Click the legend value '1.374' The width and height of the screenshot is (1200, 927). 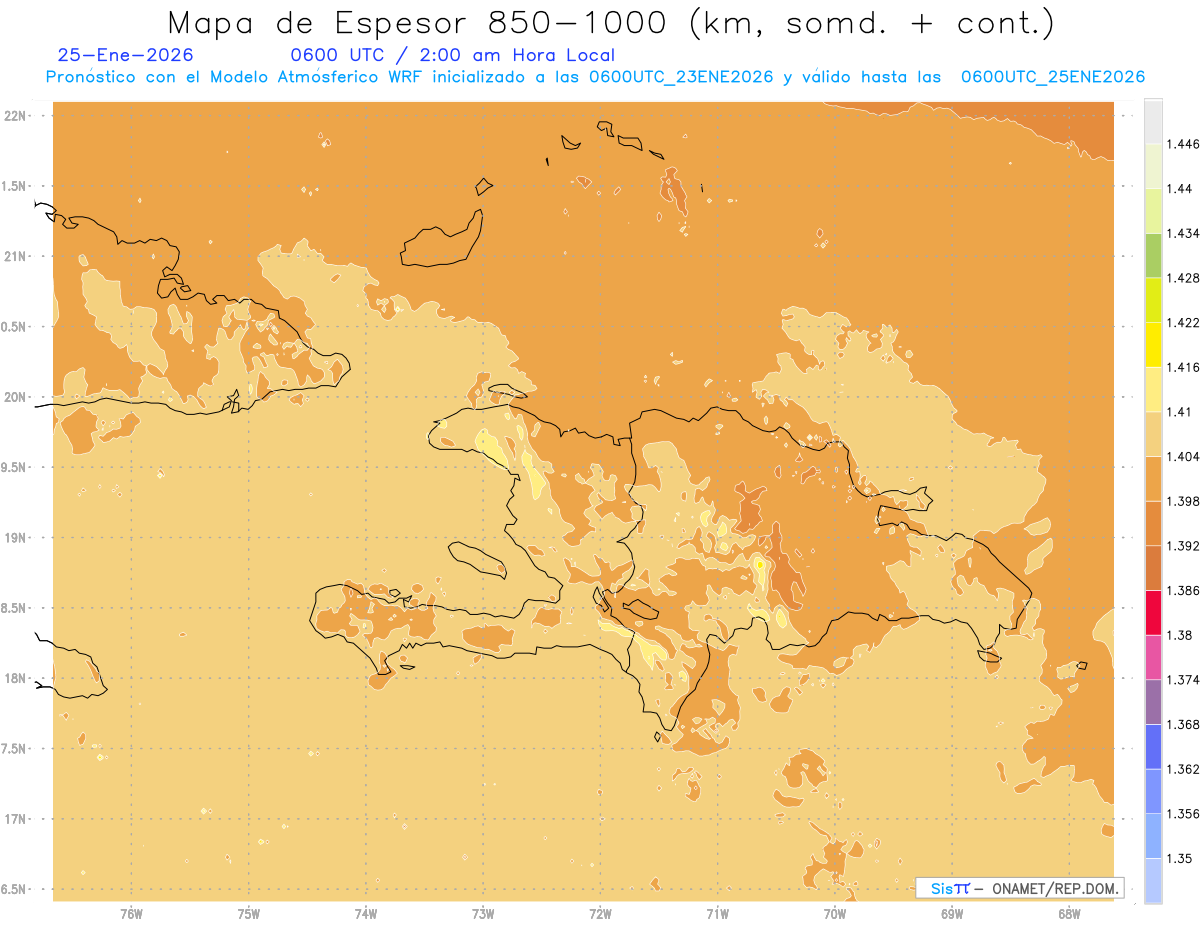(1183, 680)
